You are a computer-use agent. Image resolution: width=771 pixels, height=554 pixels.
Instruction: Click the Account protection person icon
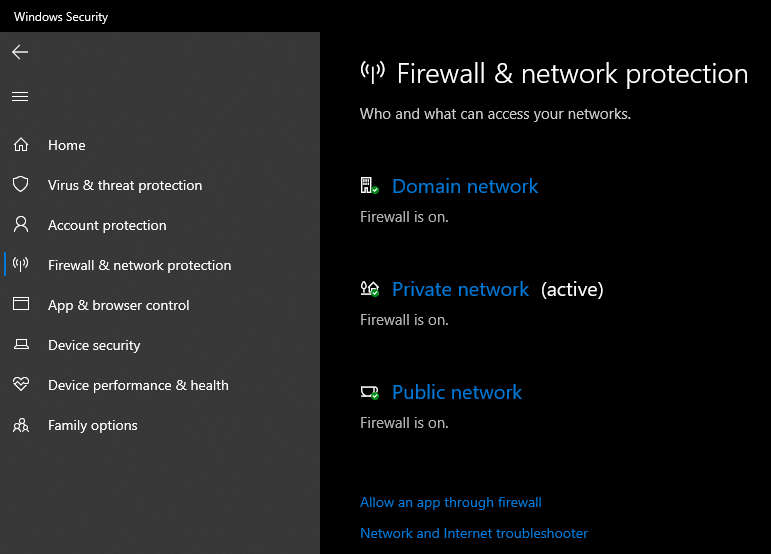(21, 225)
